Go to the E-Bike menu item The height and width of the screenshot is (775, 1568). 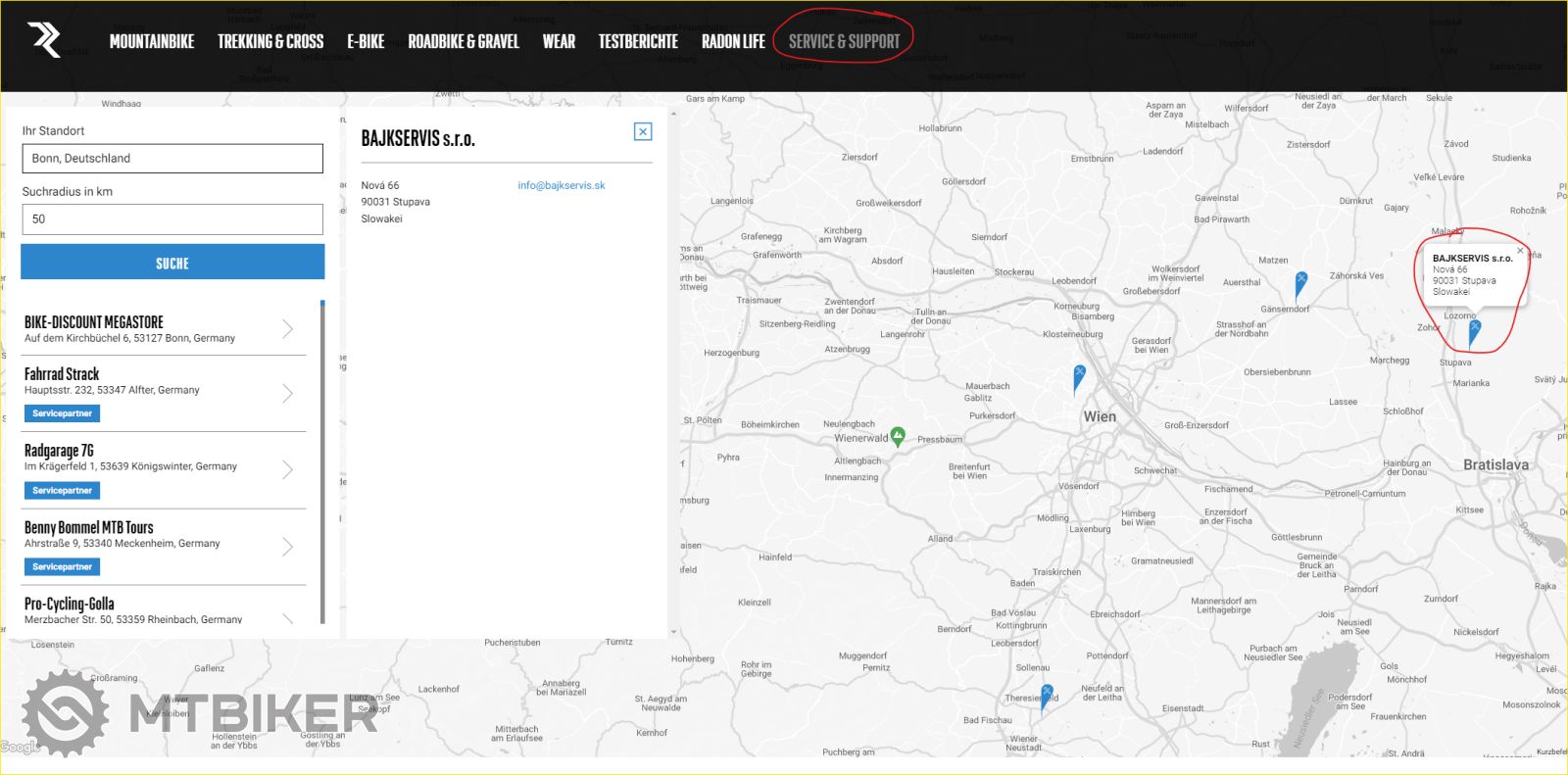[366, 41]
